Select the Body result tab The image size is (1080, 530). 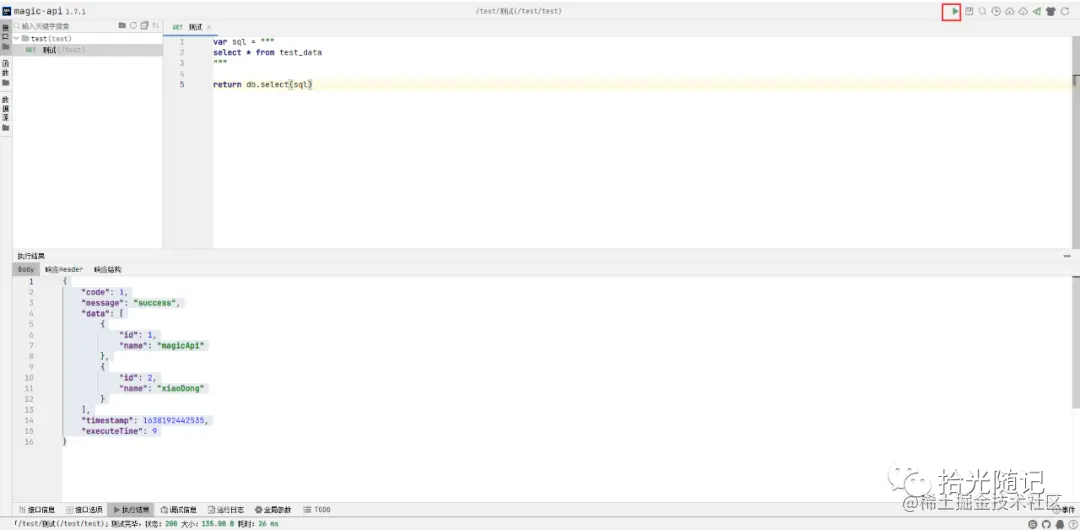(26, 269)
